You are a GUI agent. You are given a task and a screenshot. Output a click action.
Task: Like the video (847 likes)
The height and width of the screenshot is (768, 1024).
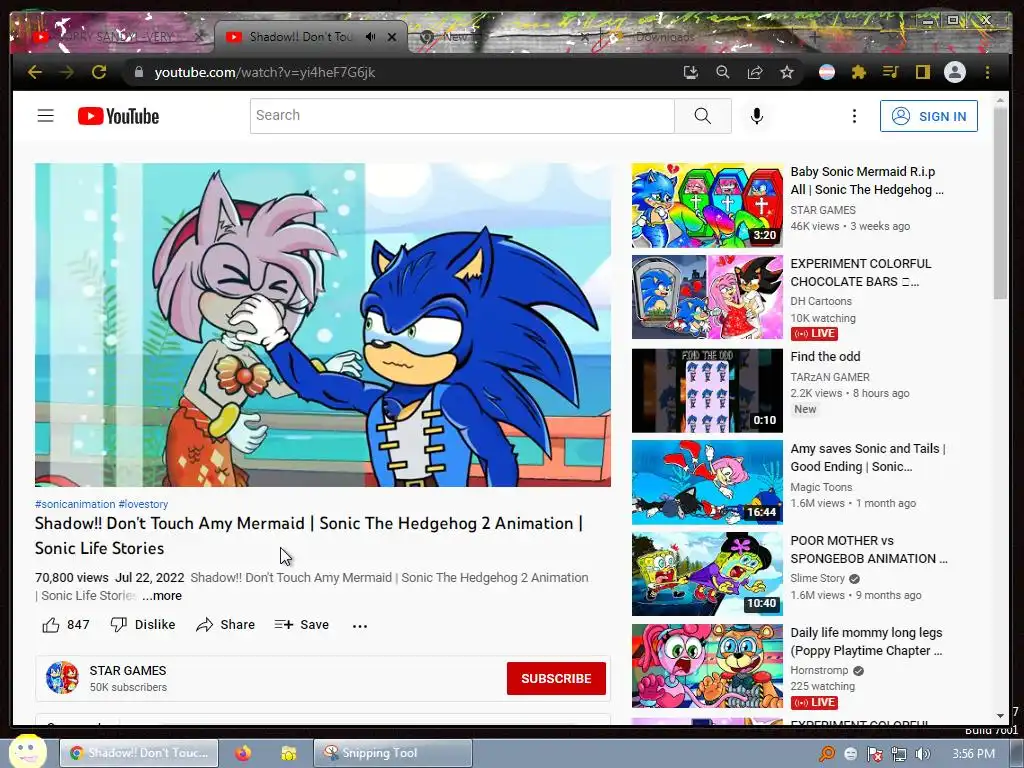66,625
